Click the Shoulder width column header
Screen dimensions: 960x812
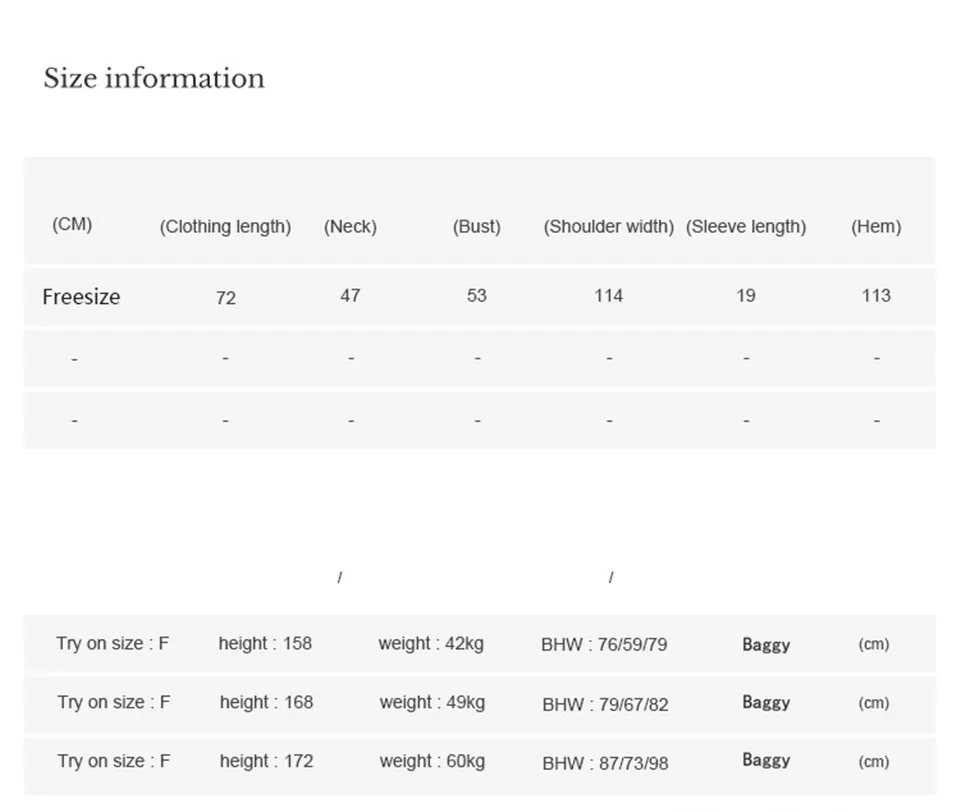click(x=609, y=227)
